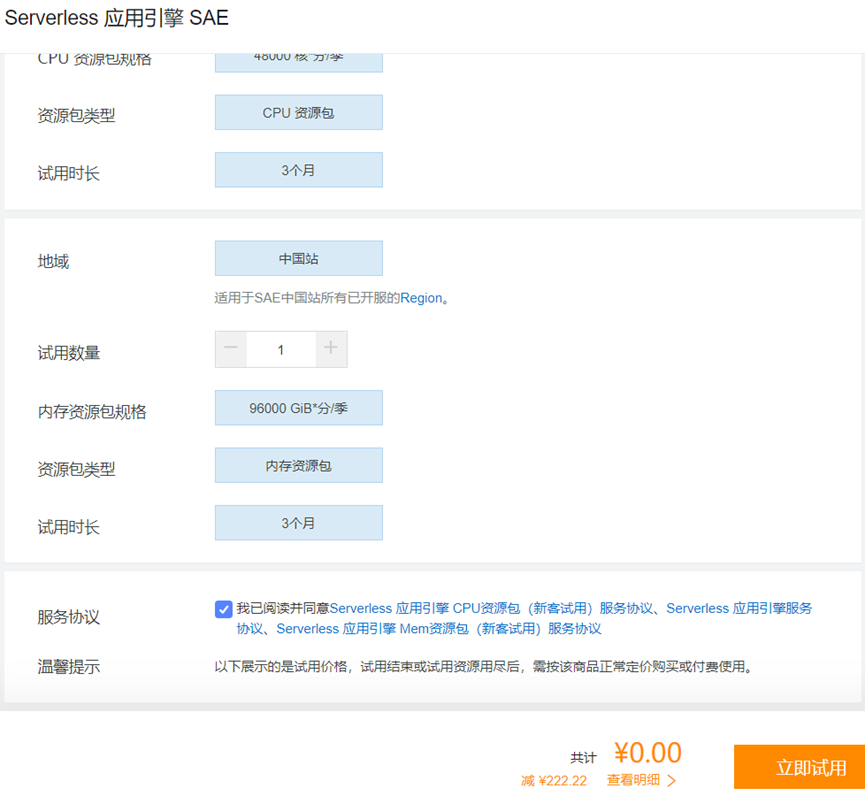Image resolution: width=865 pixels, height=796 pixels.
Task: Click the 试用数量 label
Action: 68,352
